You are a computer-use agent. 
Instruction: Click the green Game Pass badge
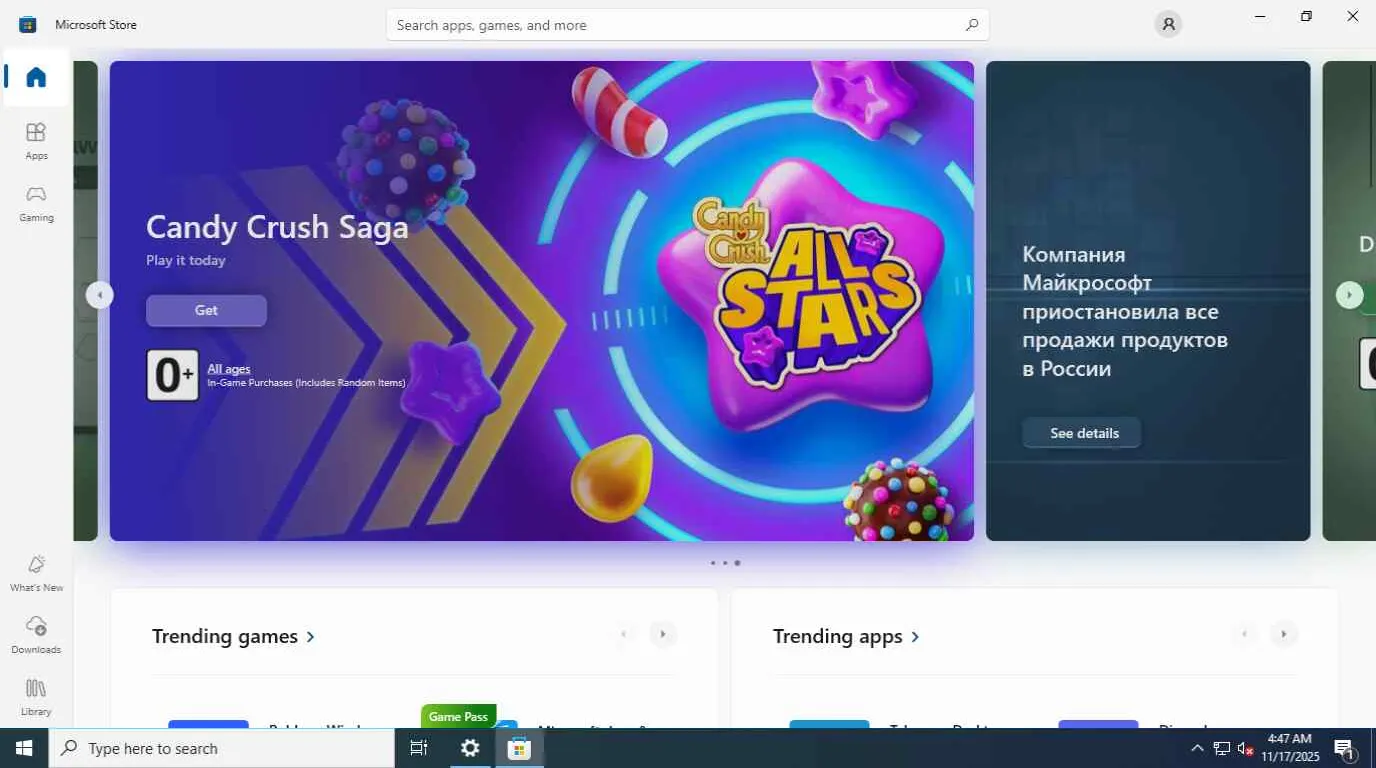tap(458, 716)
